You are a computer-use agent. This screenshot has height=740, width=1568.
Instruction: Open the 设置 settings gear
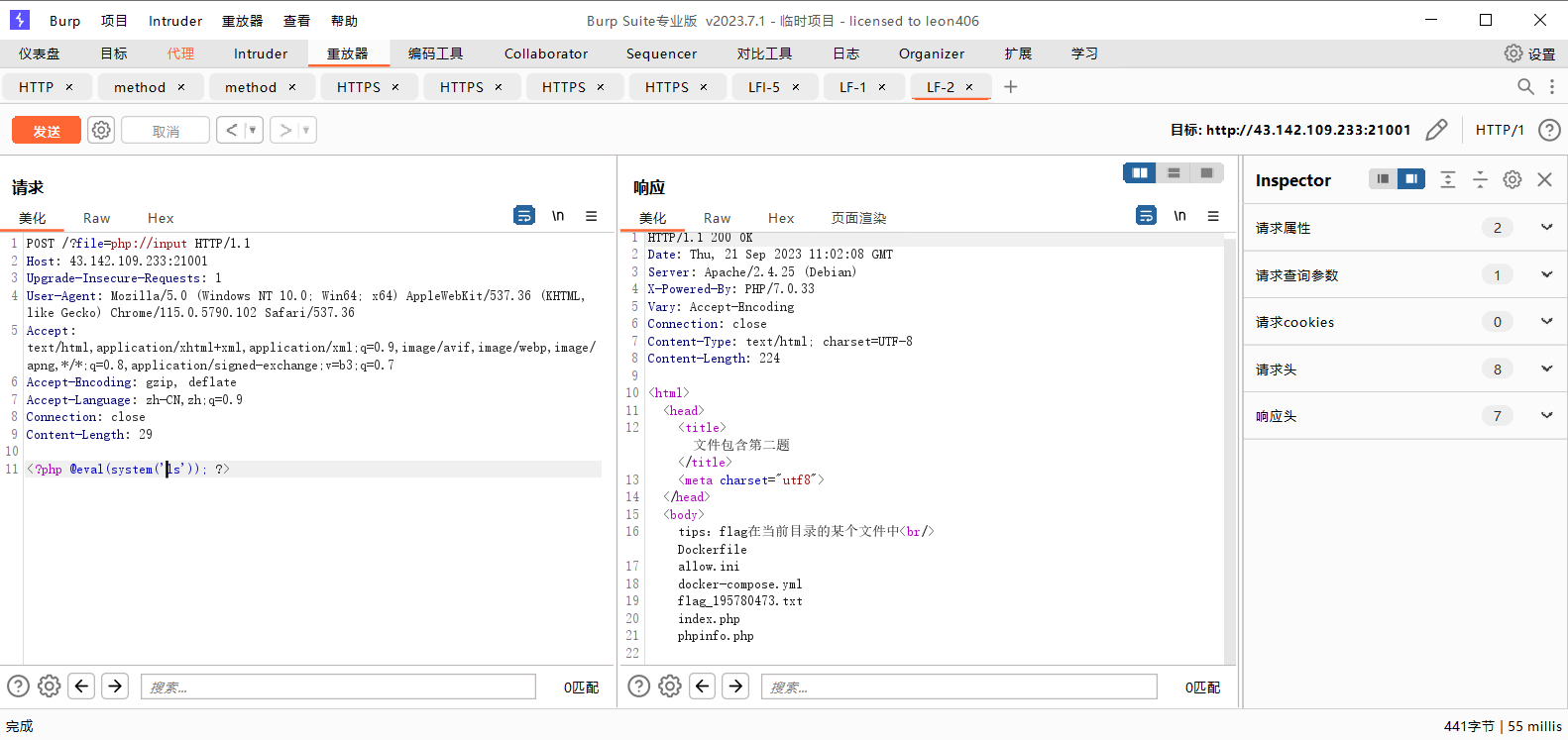coord(1529,53)
